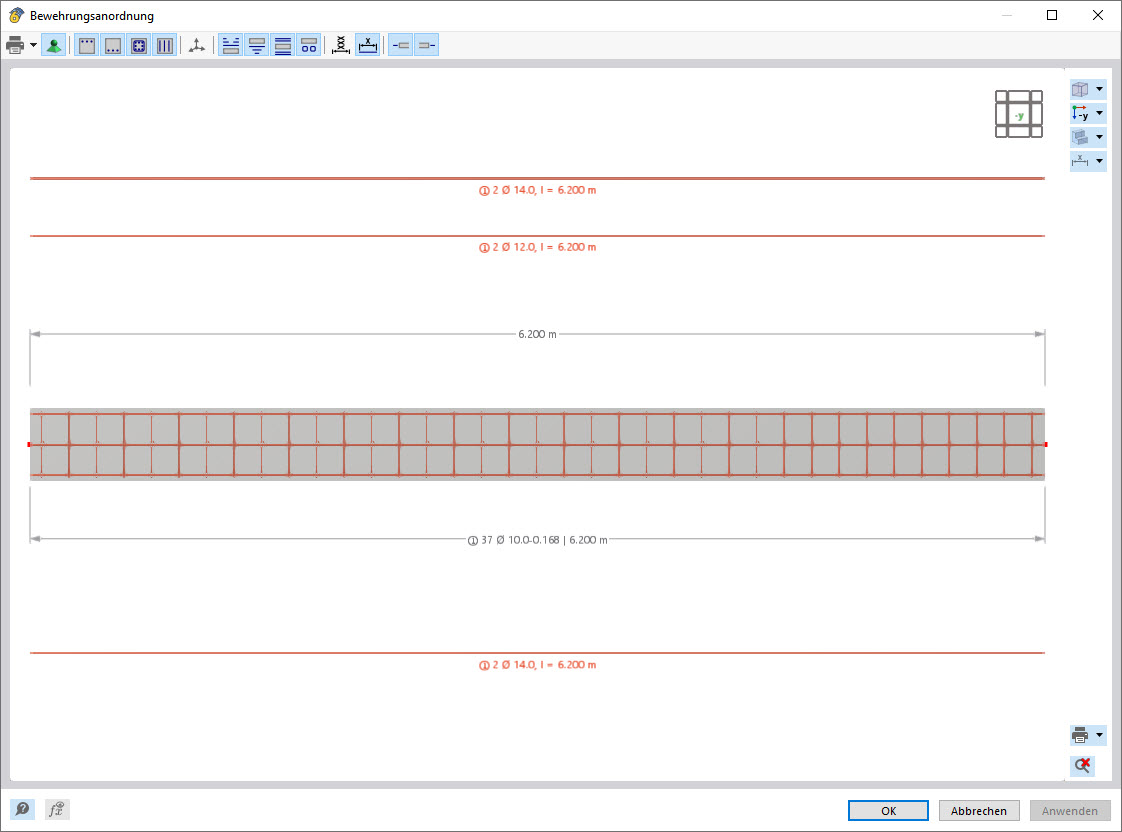Maximize the Bewehrungsanordnung window
The image size is (1122, 832).
[x=1052, y=15]
